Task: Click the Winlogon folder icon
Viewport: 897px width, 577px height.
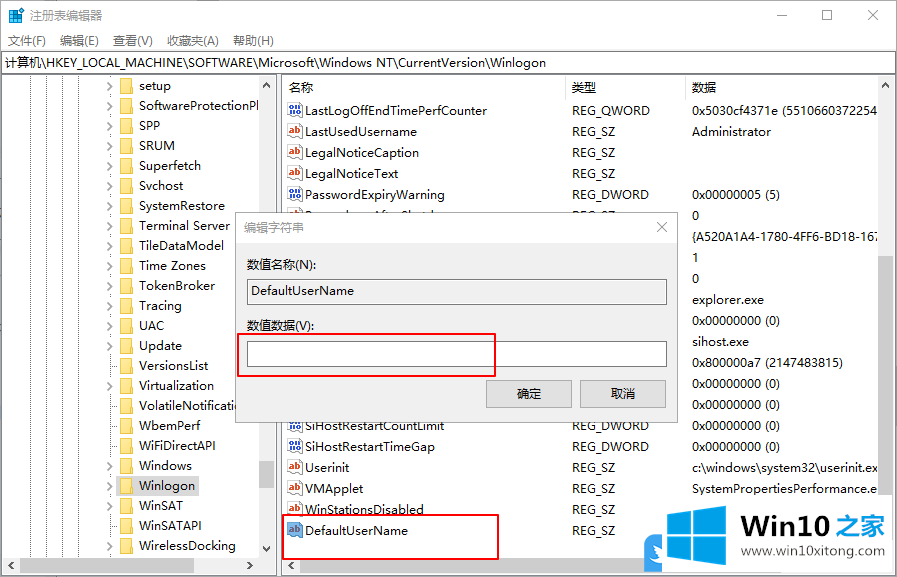Action: 126,486
